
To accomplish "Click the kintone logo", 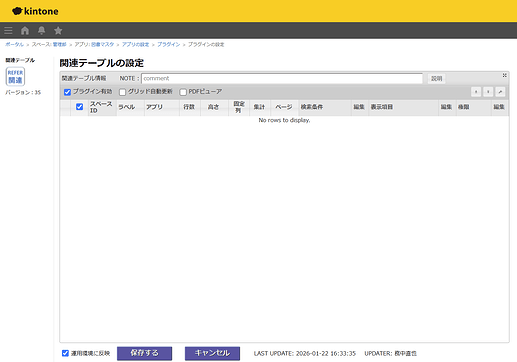I will pyautogui.click(x=35, y=11).
